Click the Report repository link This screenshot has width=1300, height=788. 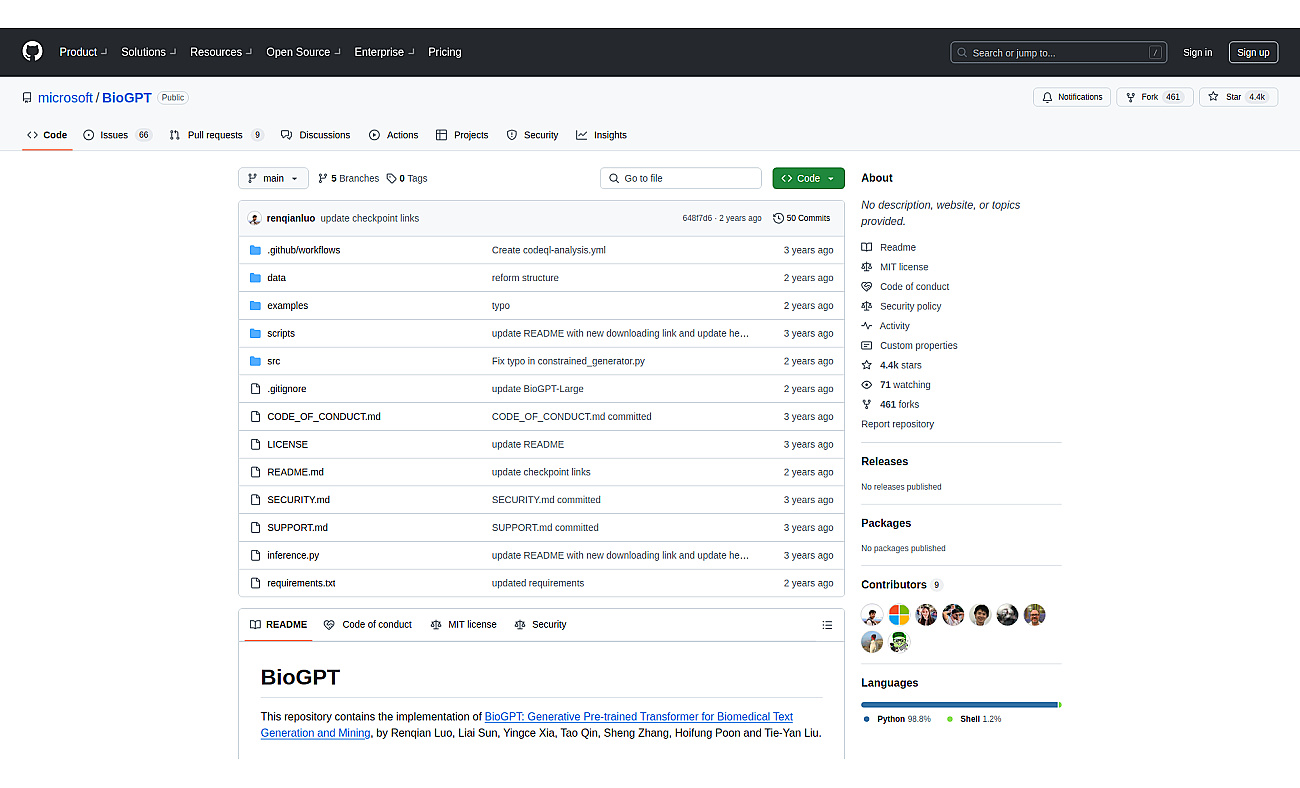click(x=897, y=424)
